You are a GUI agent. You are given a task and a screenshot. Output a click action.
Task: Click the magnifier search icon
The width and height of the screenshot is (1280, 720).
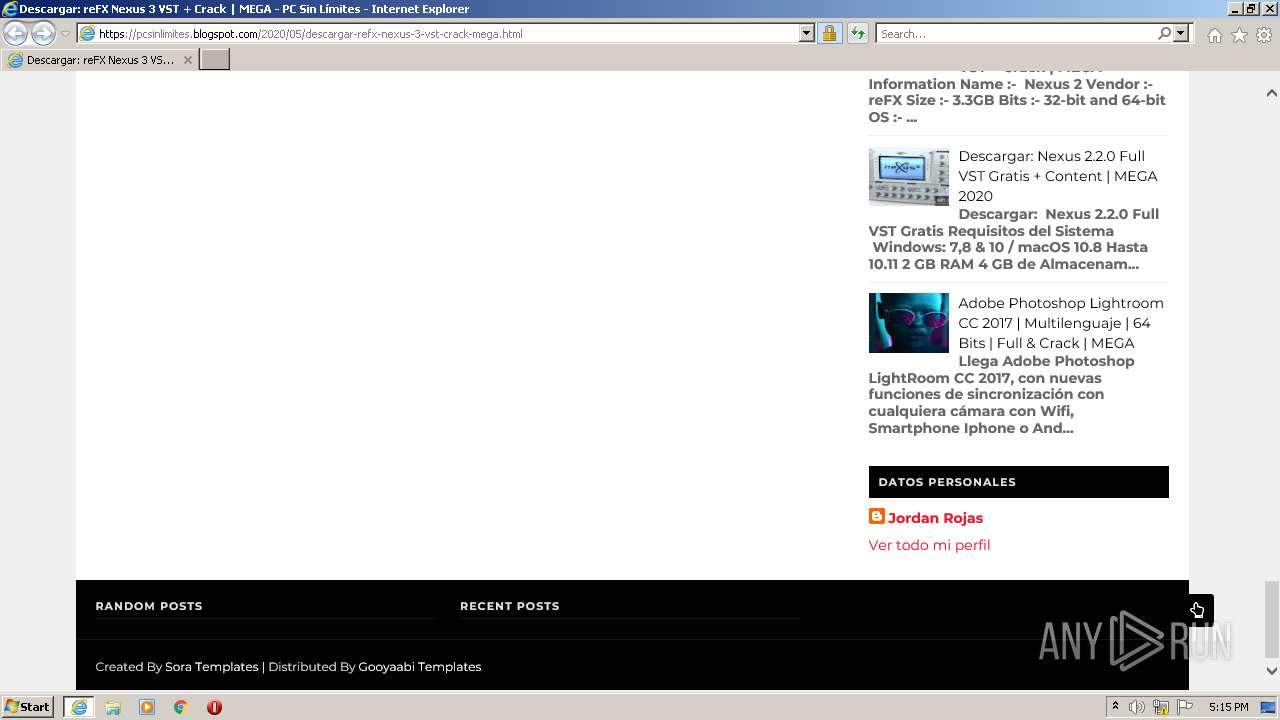pyautogui.click(x=1164, y=34)
